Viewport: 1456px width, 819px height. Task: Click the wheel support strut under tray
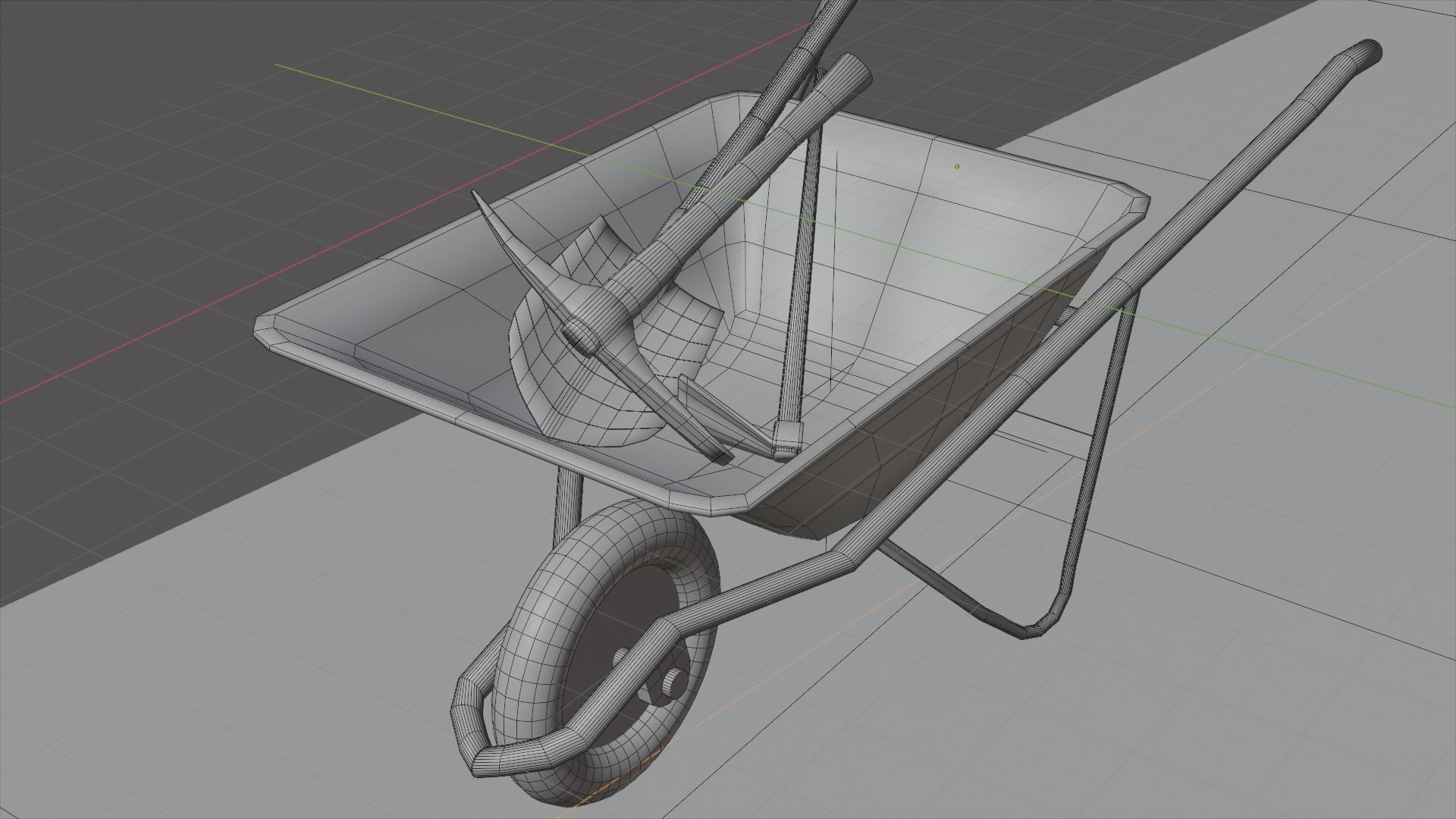568,500
